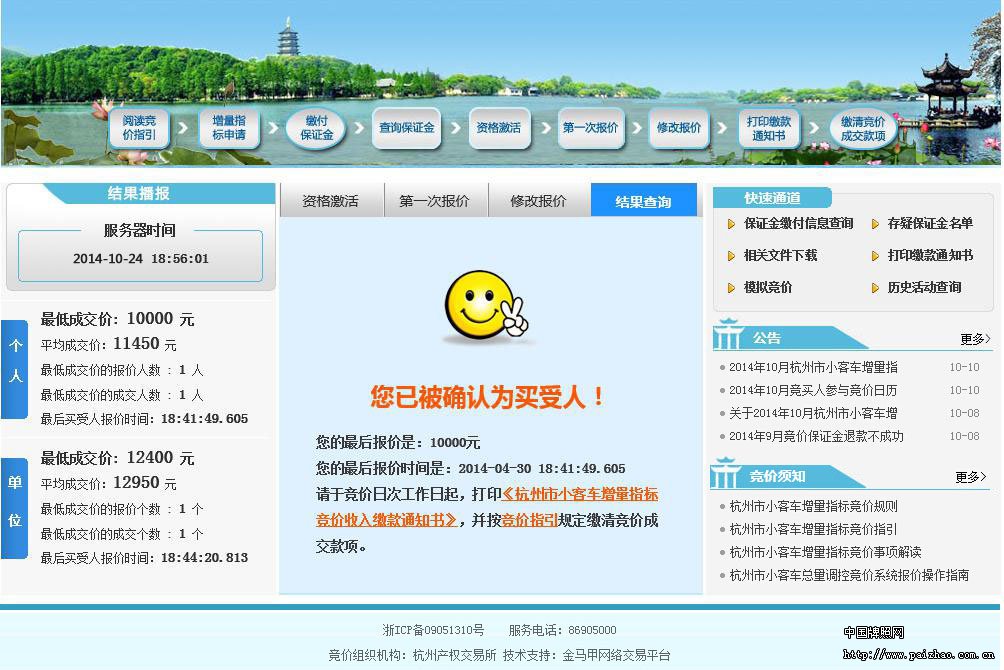Switch to the 资格激活 tab
This screenshot has height=670, width=1004.
(330, 201)
